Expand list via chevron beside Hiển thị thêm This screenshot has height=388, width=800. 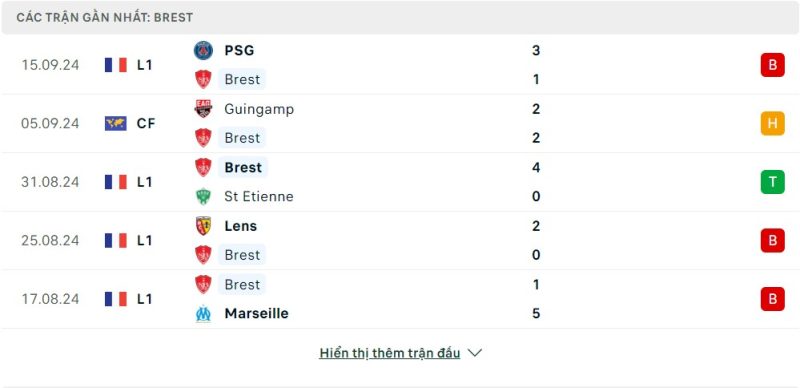coord(474,353)
